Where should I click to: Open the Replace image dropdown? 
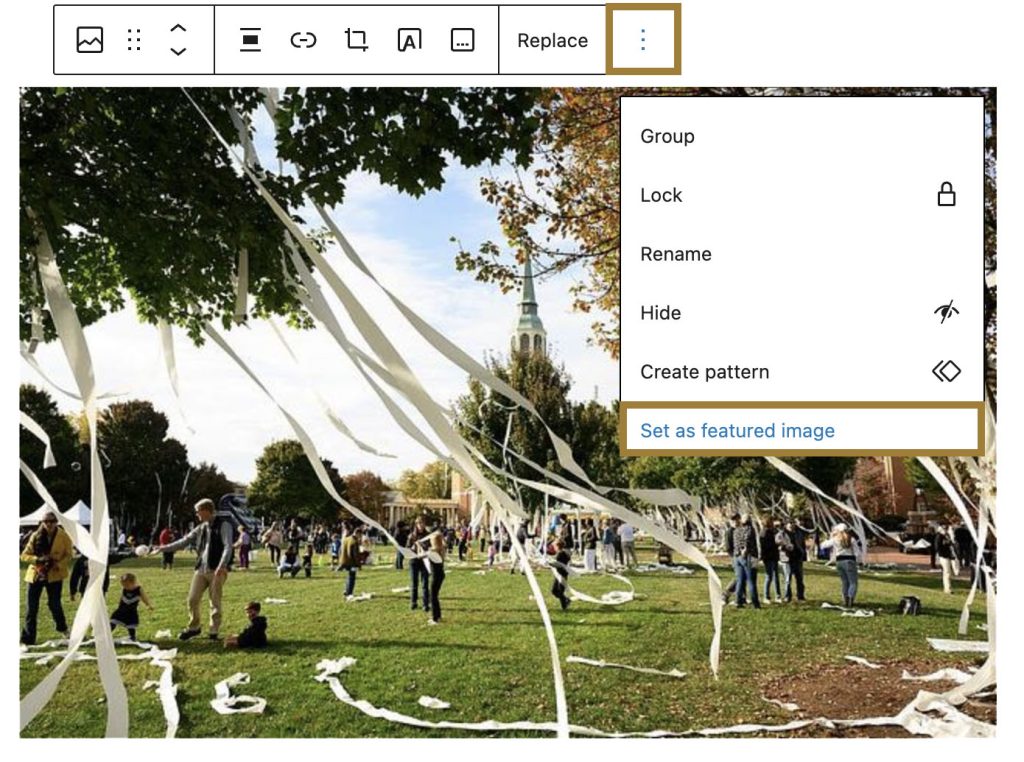(552, 41)
